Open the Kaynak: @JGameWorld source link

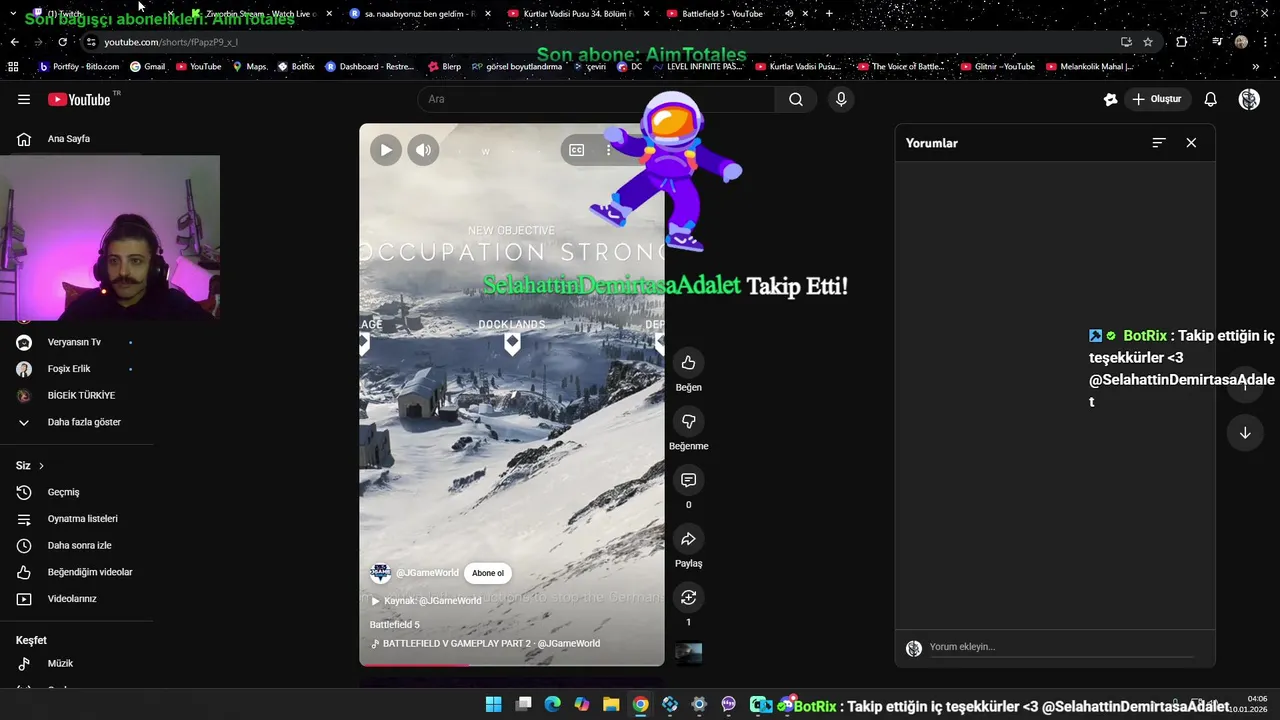click(x=426, y=601)
